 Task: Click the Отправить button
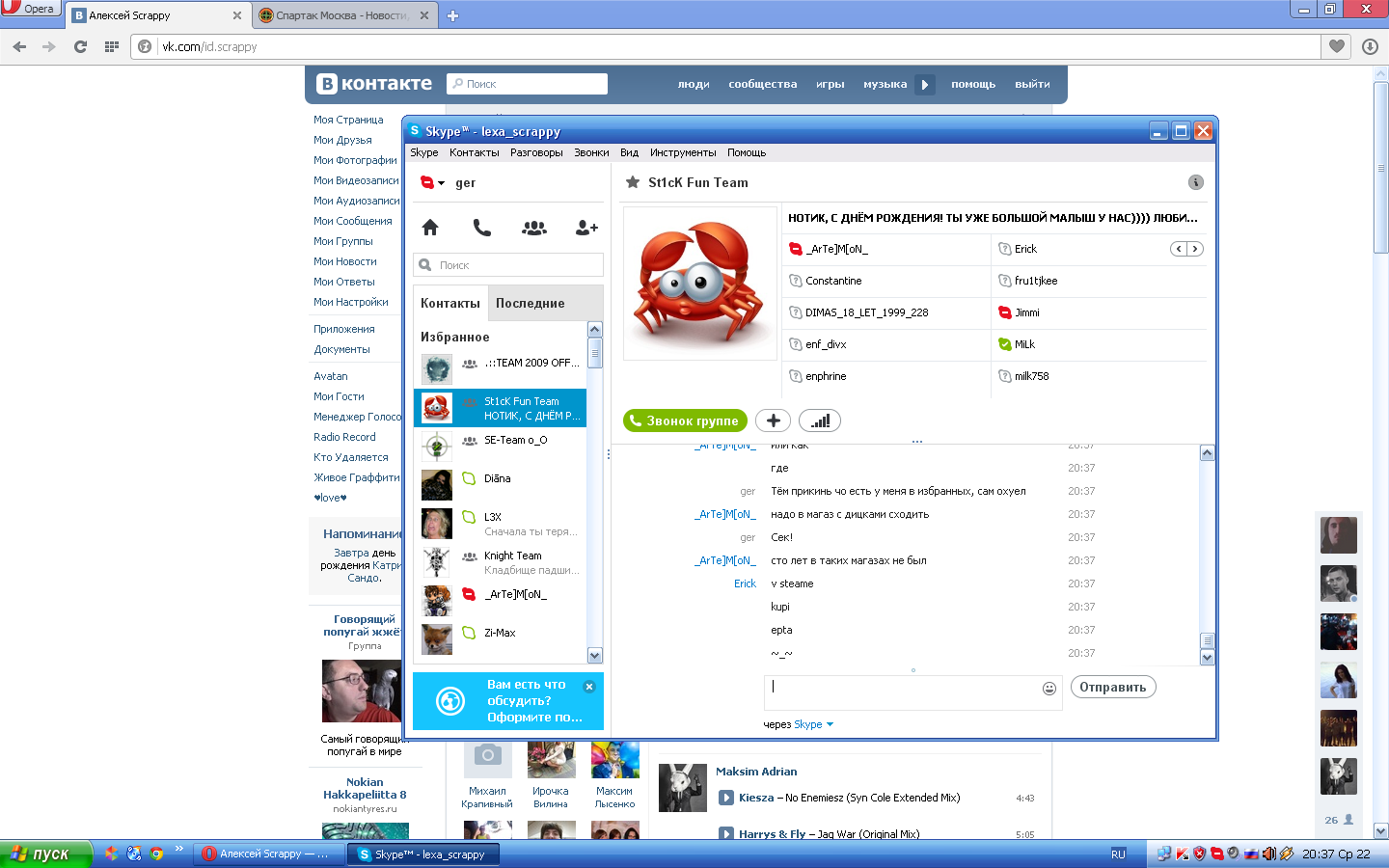1113,687
